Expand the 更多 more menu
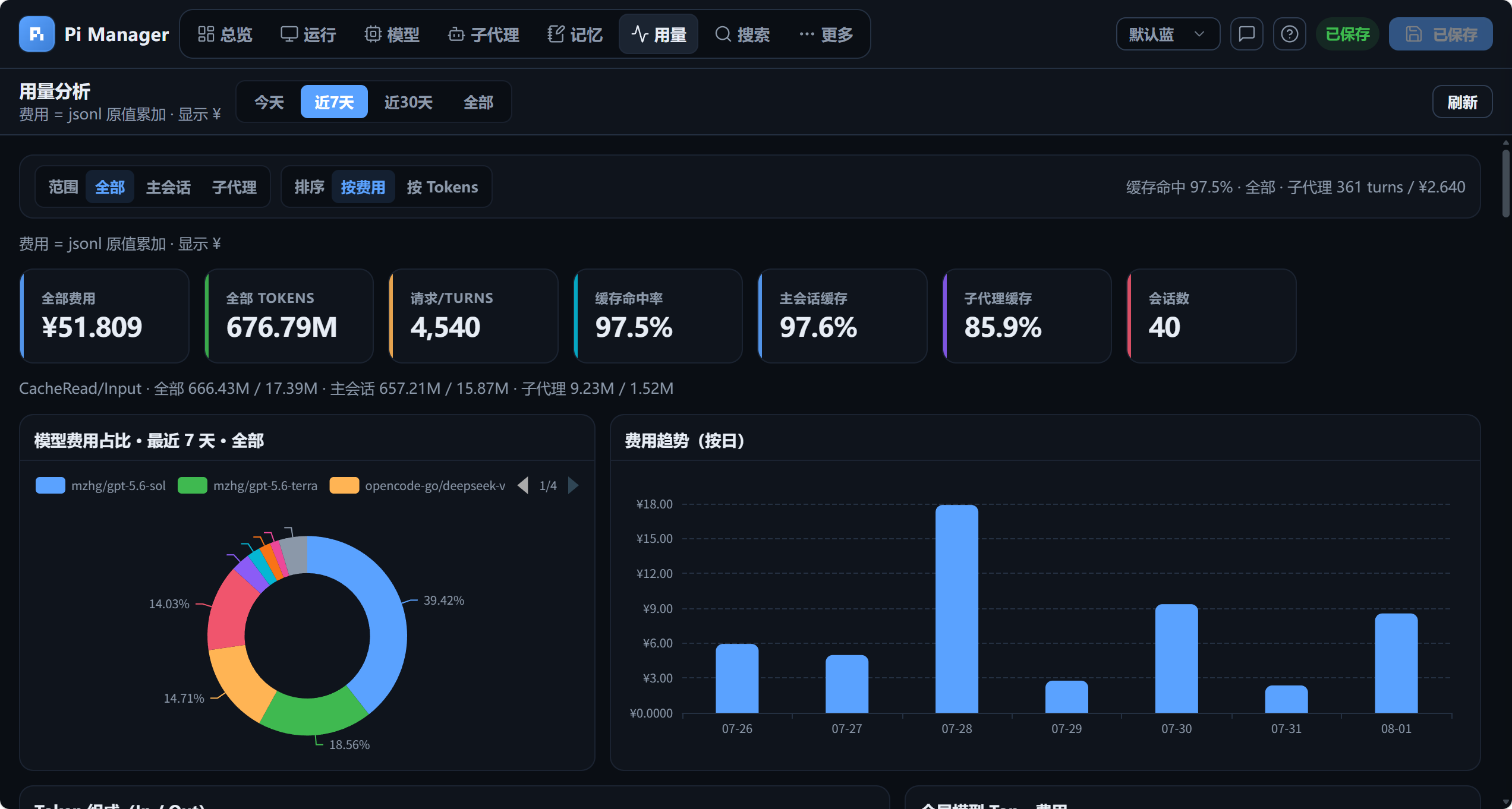This screenshot has width=1512, height=809. tap(826, 34)
